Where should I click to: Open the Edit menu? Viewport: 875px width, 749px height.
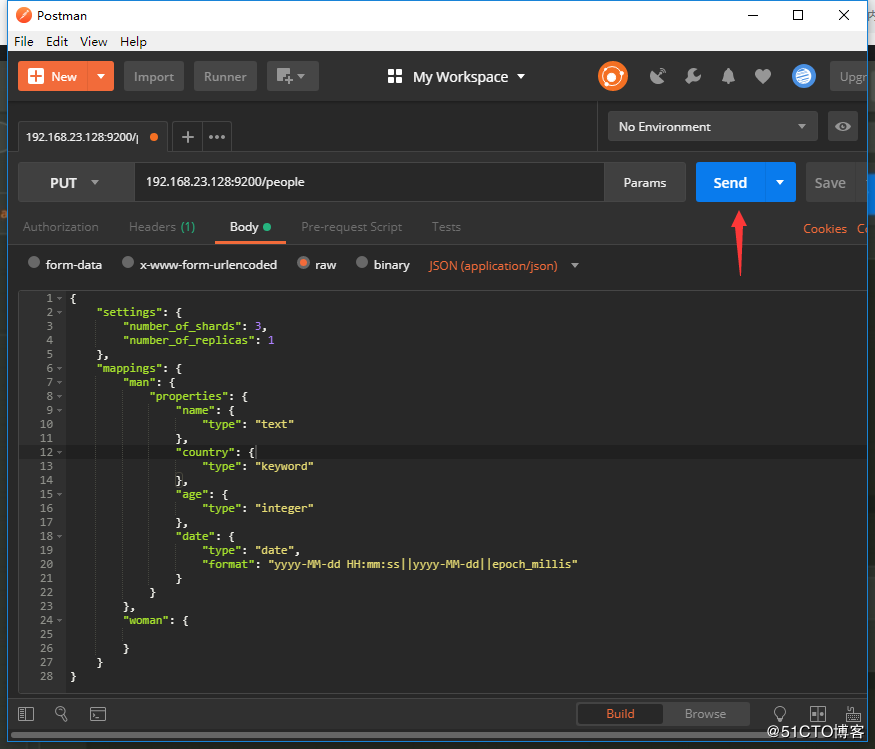pos(57,42)
